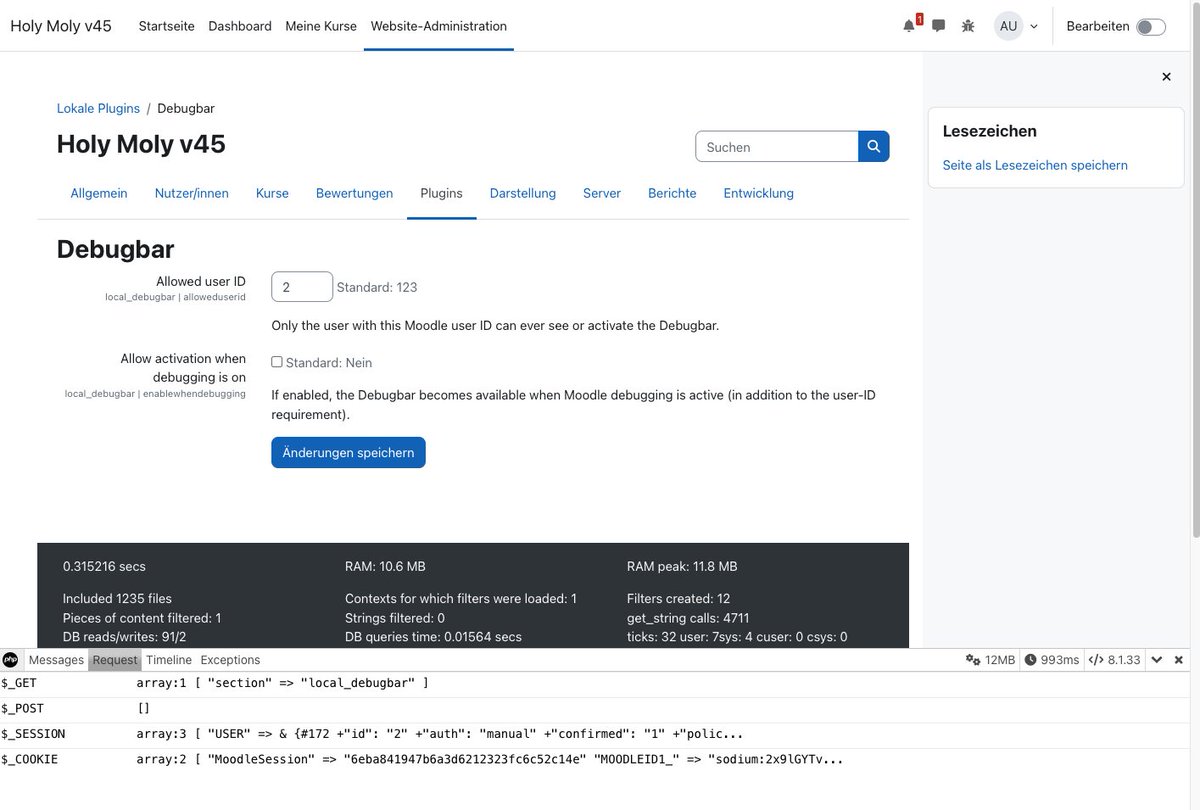The height and width of the screenshot is (810, 1200).
Task: Enable allow activation when debugging is on
Action: click(x=276, y=361)
